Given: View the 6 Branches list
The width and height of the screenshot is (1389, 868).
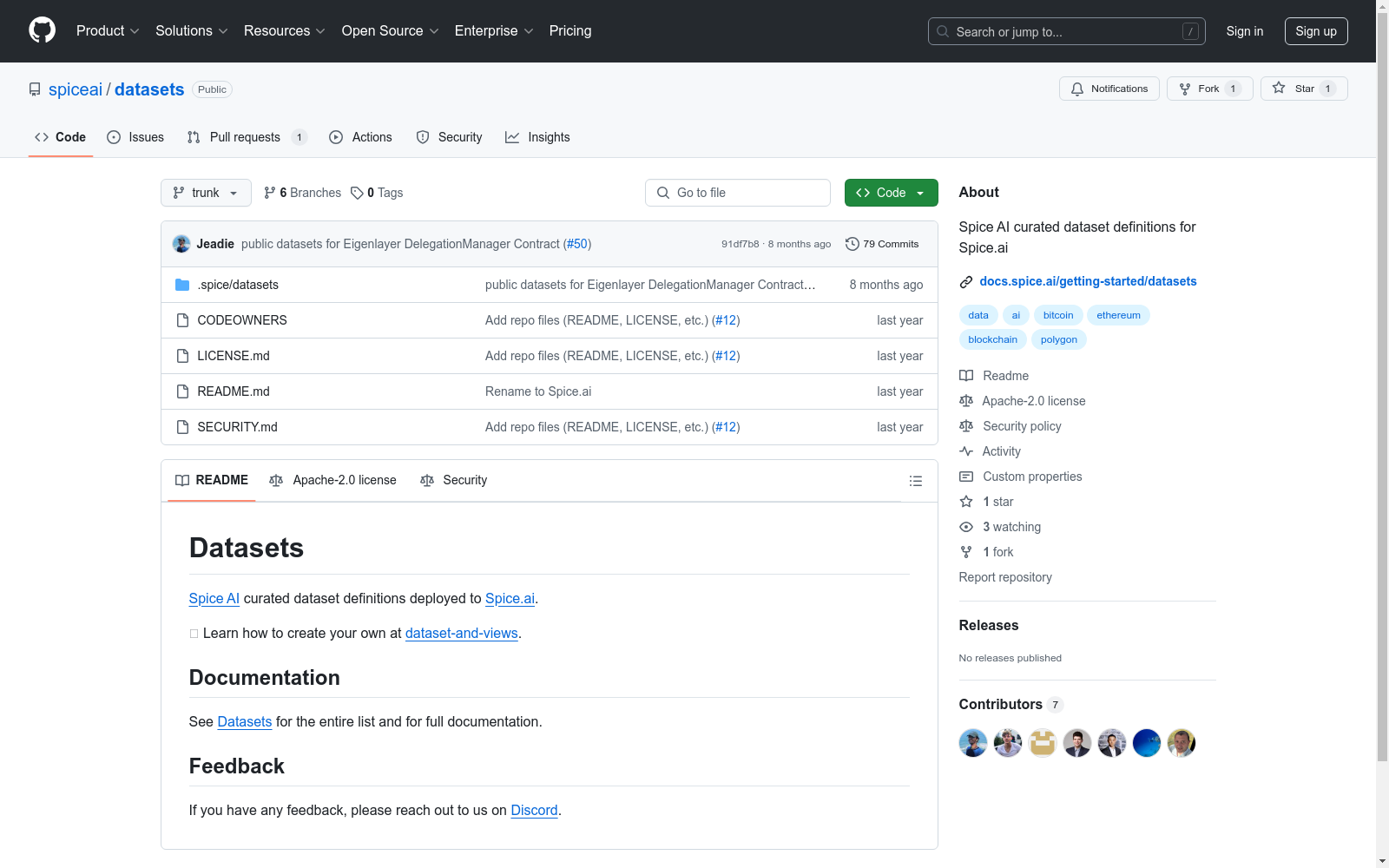Looking at the screenshot, I should point(302,193).
